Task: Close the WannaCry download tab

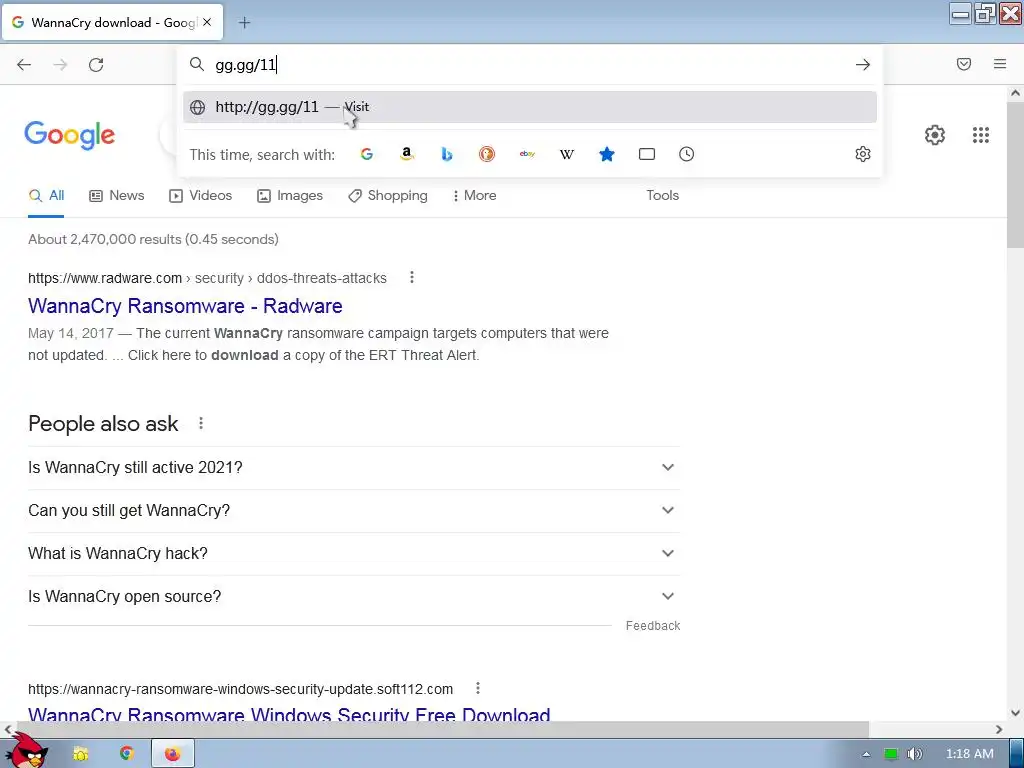Action: [x=207, y=22]
